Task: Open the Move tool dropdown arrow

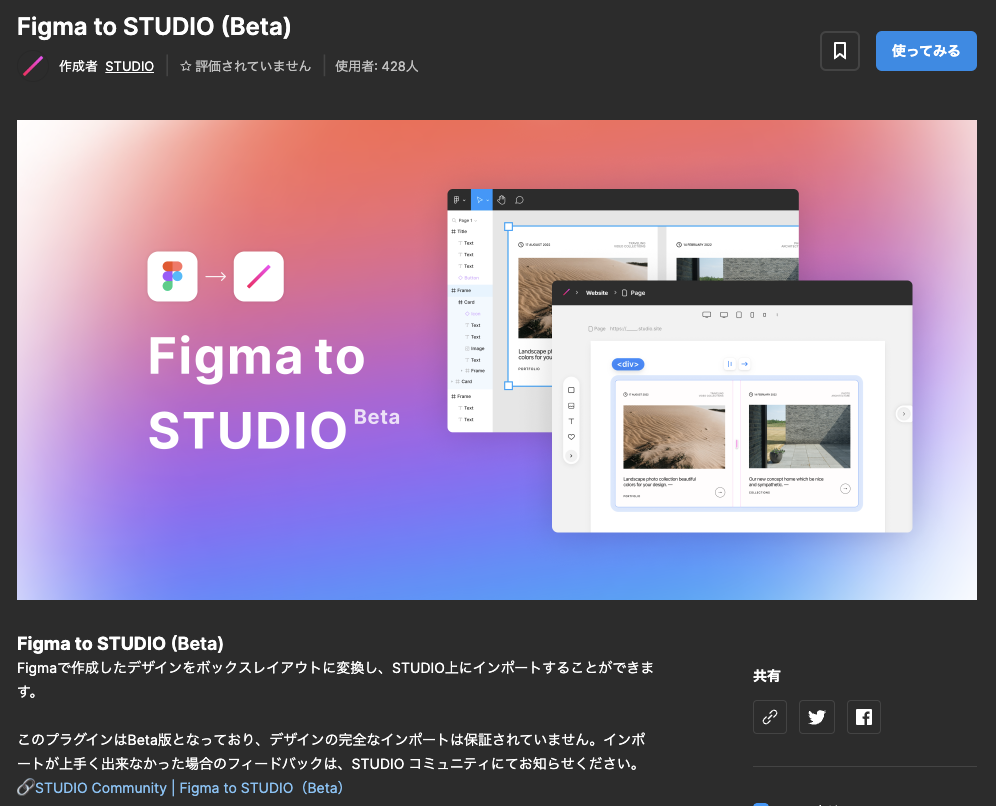Action: pos(487,201)
